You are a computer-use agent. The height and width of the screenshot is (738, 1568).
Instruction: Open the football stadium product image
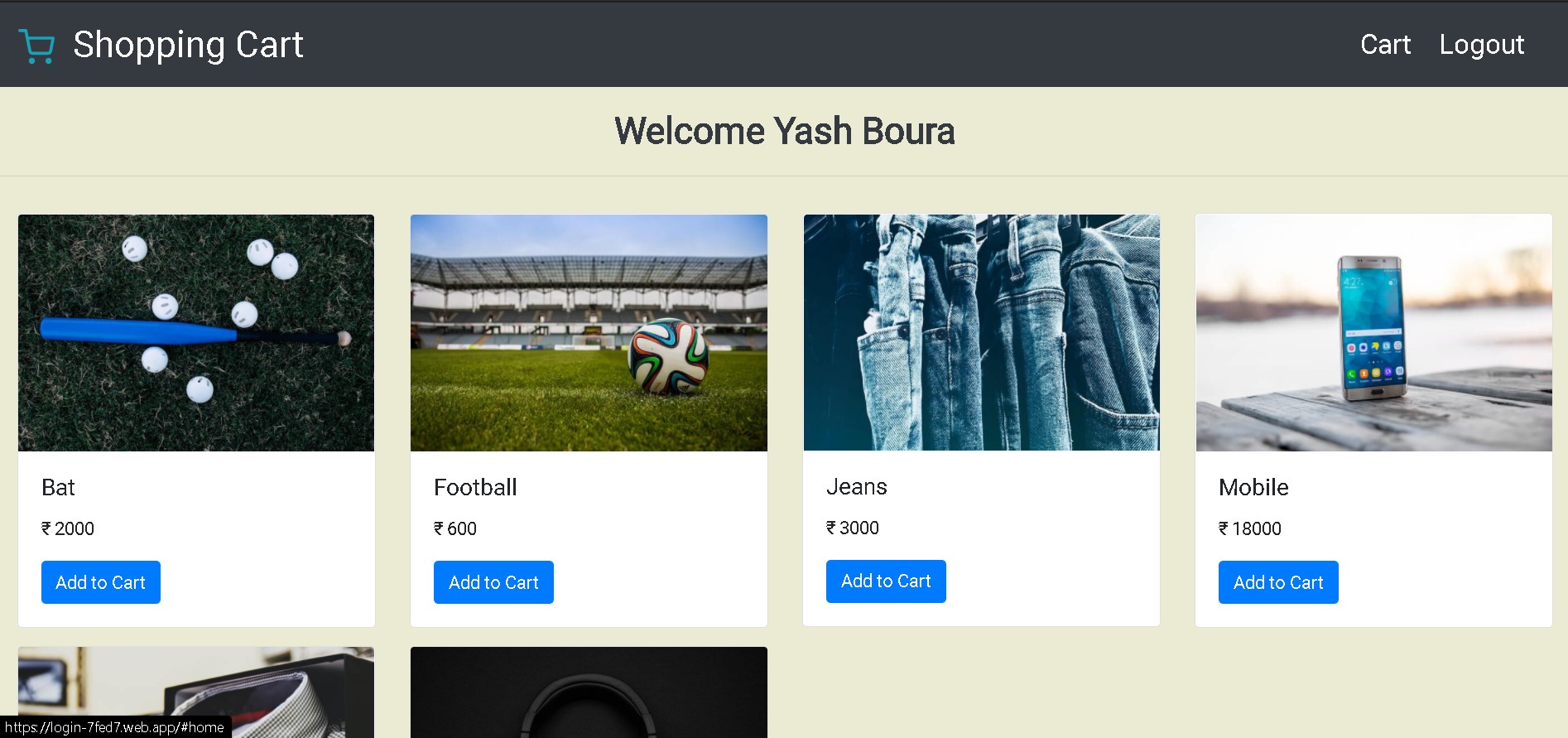click(x=589, y=333)
